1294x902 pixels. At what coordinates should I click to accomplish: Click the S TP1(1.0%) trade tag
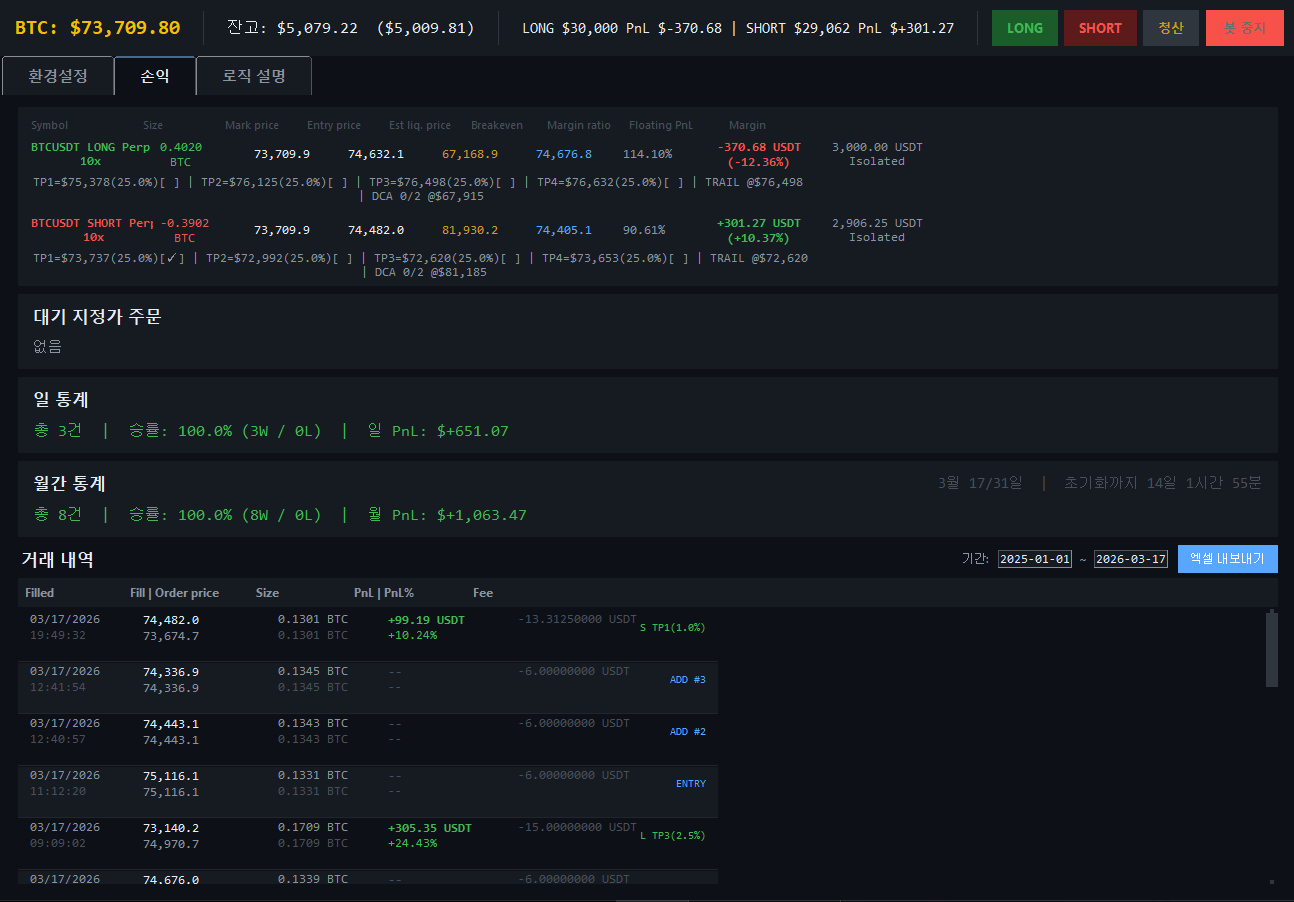tap(672, 628)
